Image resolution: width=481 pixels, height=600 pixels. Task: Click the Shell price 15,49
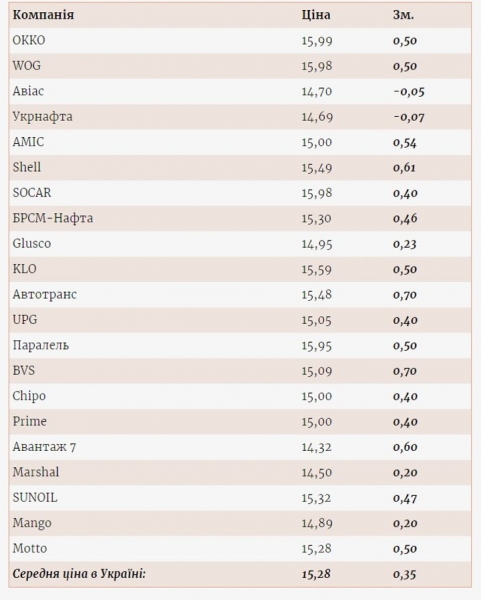click(x=316, y=168)
